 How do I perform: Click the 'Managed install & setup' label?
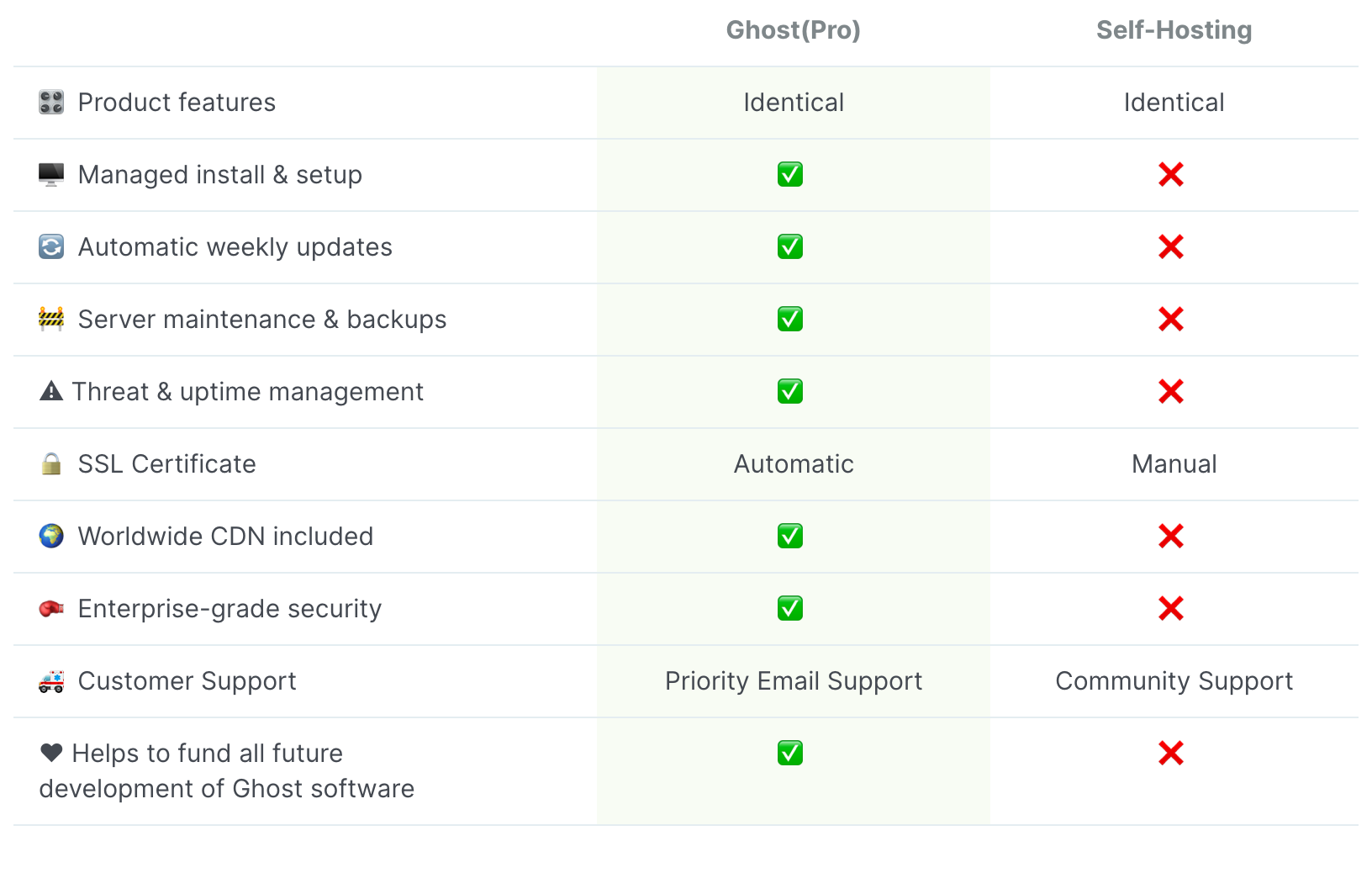220,175
